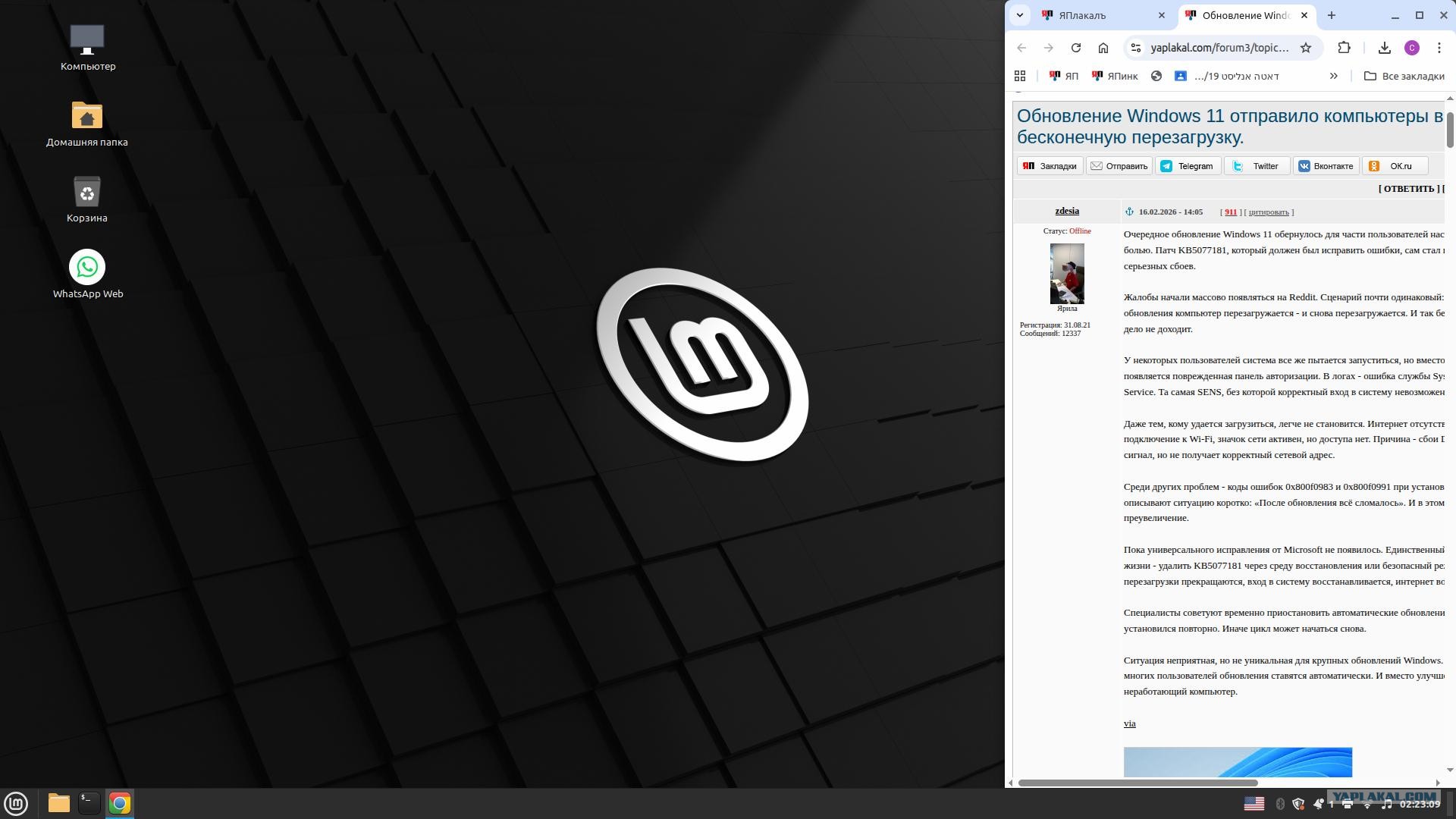The height and width of the screenshot is (819, 1456).
Task: Select the Корзина trash icon
Action: (87, 199)
